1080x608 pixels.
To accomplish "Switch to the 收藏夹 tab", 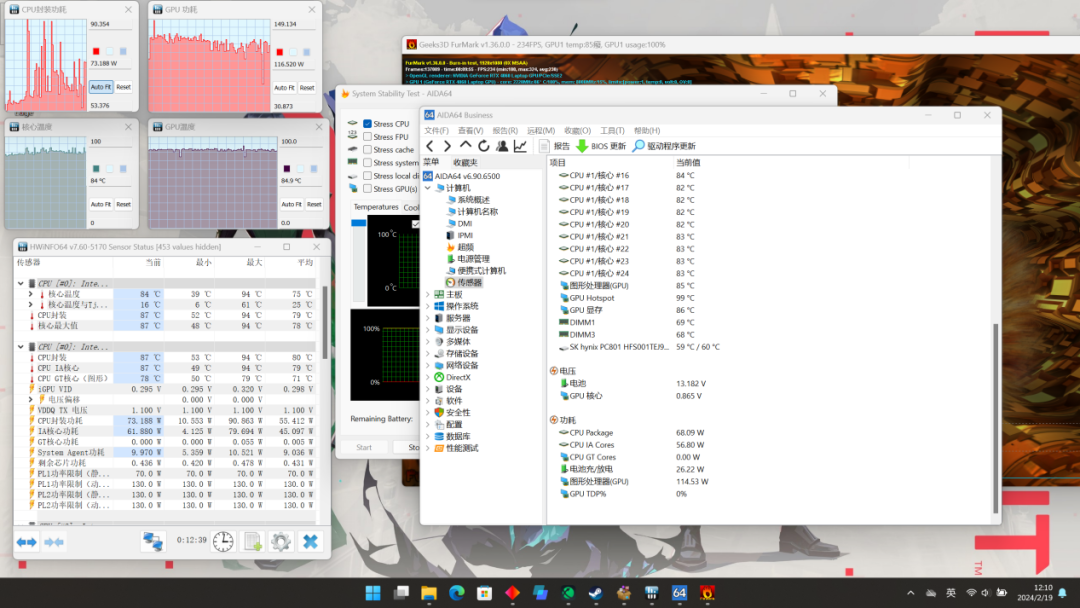I will click(x=465, y=162).
